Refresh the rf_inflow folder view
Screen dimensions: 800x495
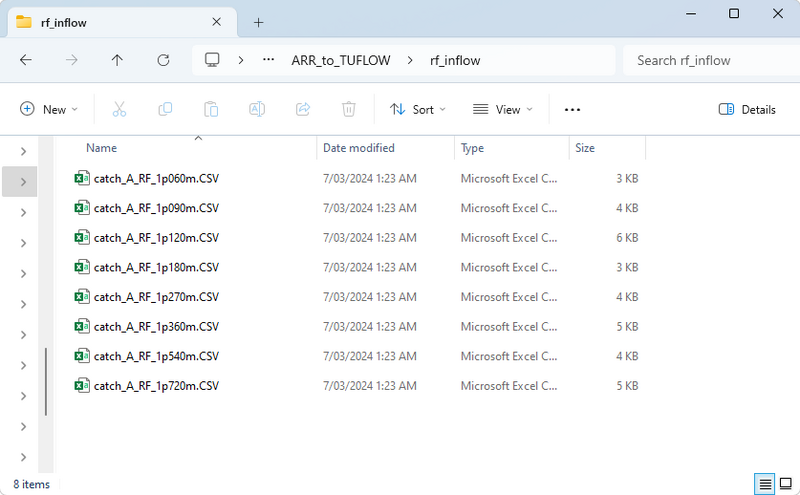point(163,60)
